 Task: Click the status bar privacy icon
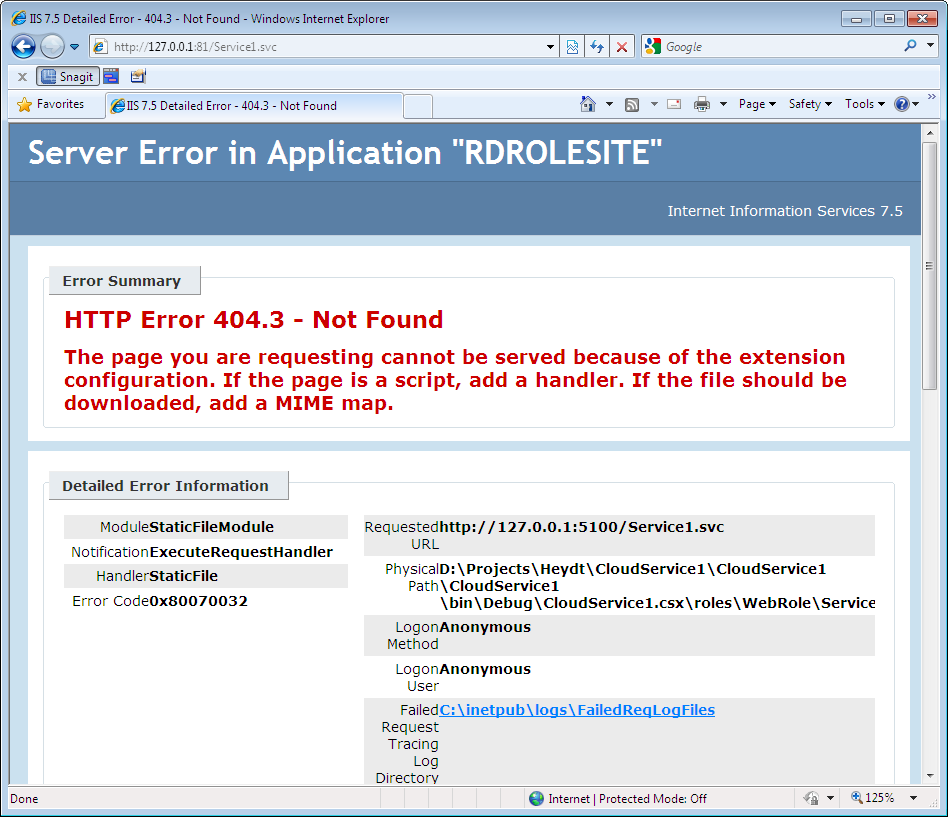pos(811,798)
